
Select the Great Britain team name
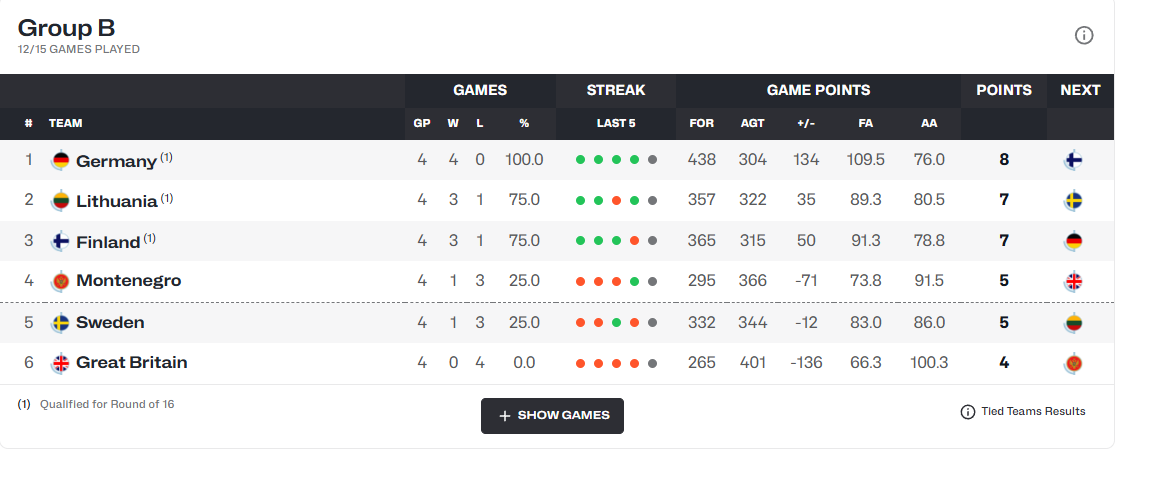(x=132, y=363)
